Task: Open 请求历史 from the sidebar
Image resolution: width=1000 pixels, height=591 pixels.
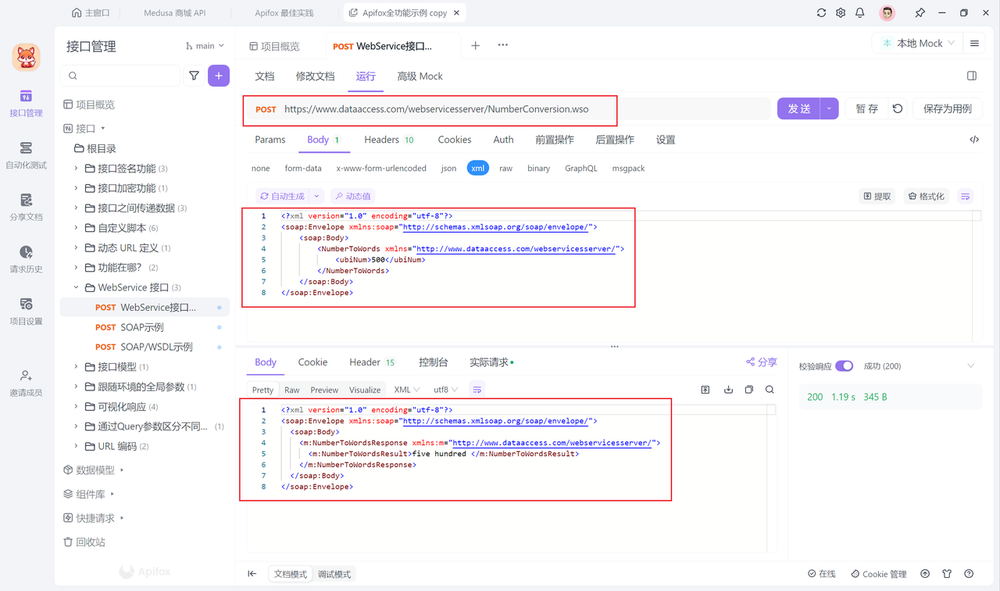Action: click(x=26, y=260)
